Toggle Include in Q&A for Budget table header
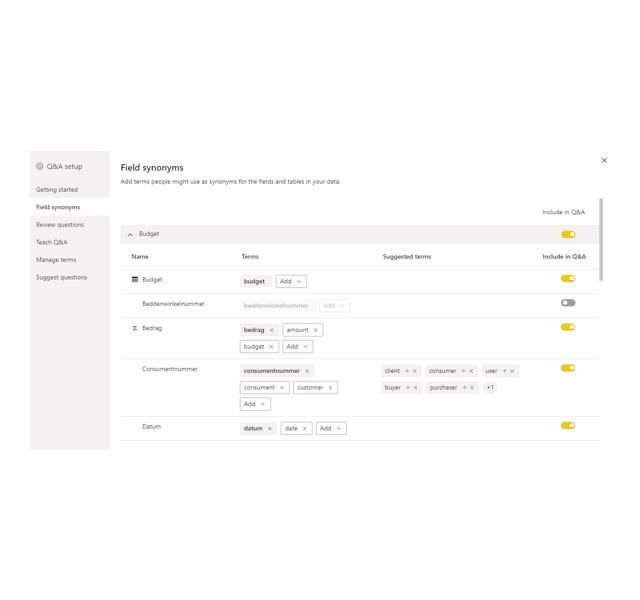640x600 pixels. pos(568,234)
